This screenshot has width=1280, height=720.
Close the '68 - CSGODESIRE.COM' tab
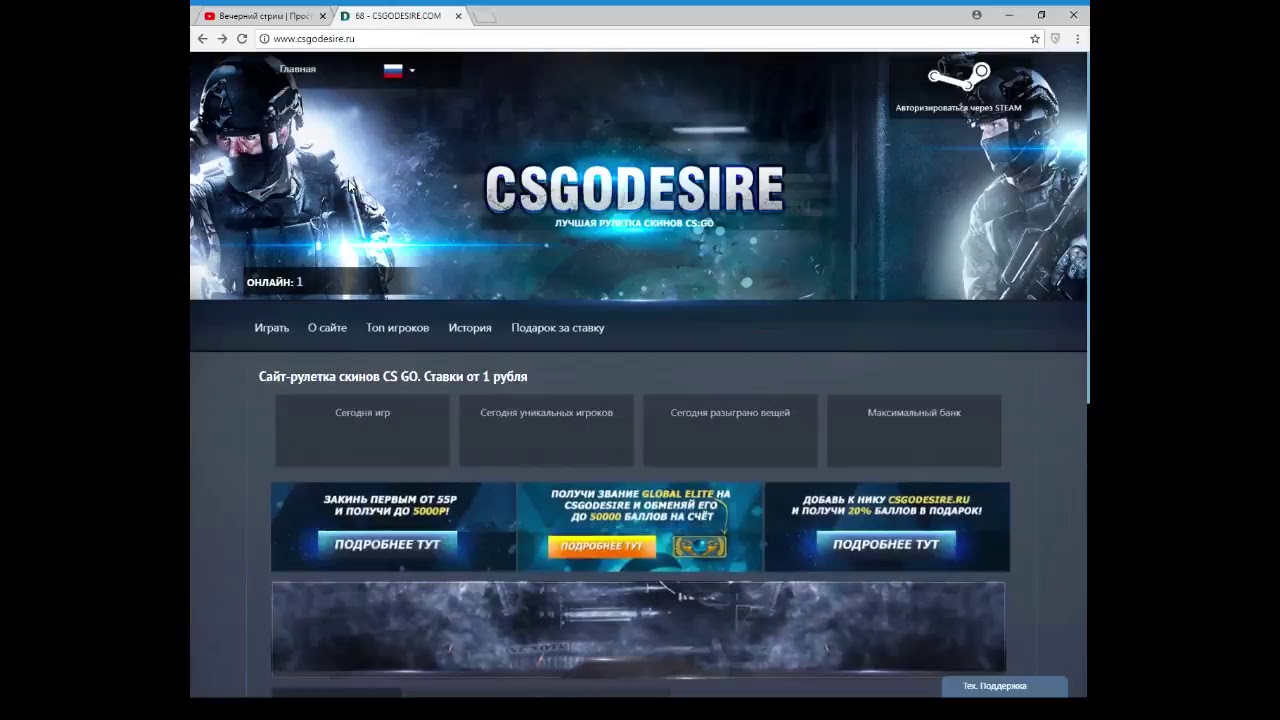tap(459, 16)
